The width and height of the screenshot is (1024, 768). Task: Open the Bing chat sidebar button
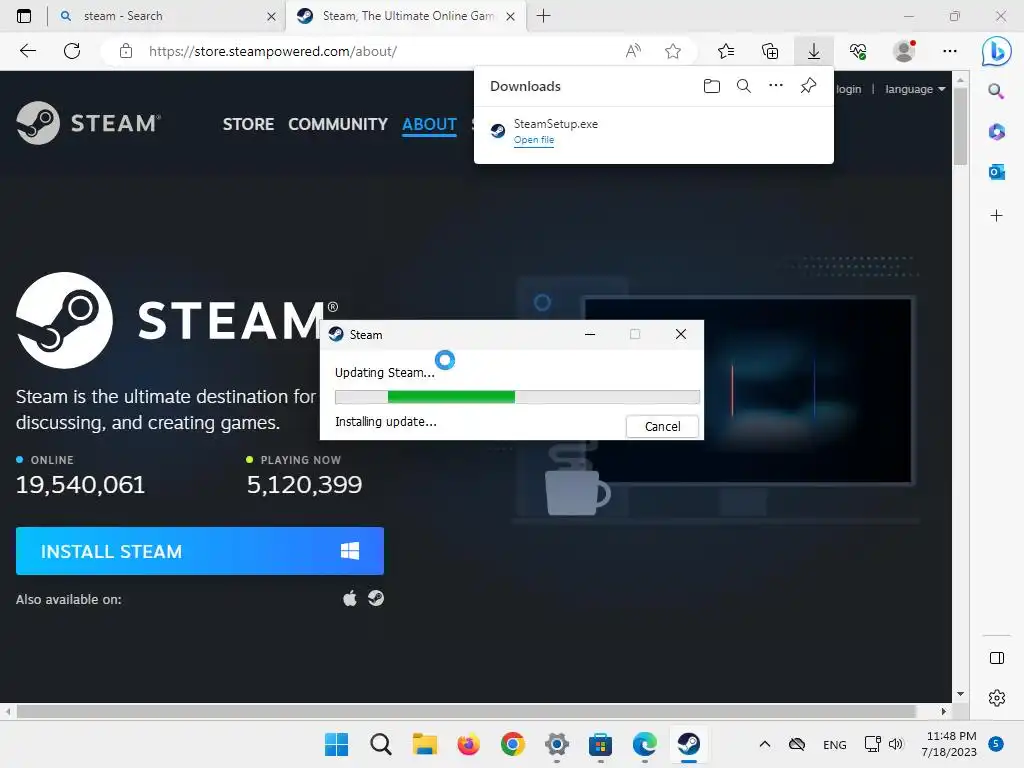click(997, 51)
